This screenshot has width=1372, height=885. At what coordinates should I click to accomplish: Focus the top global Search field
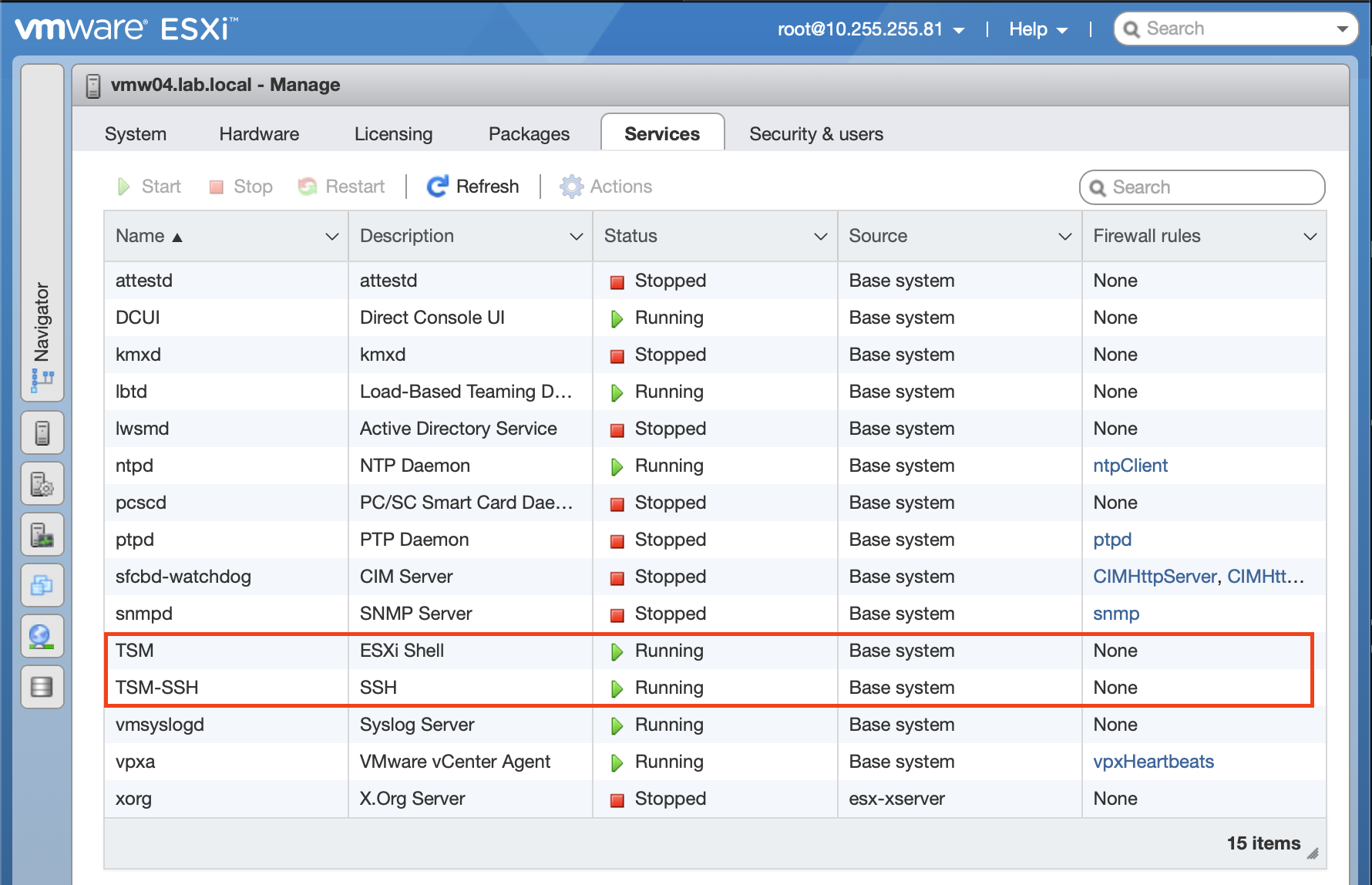tap(1236, 29)
